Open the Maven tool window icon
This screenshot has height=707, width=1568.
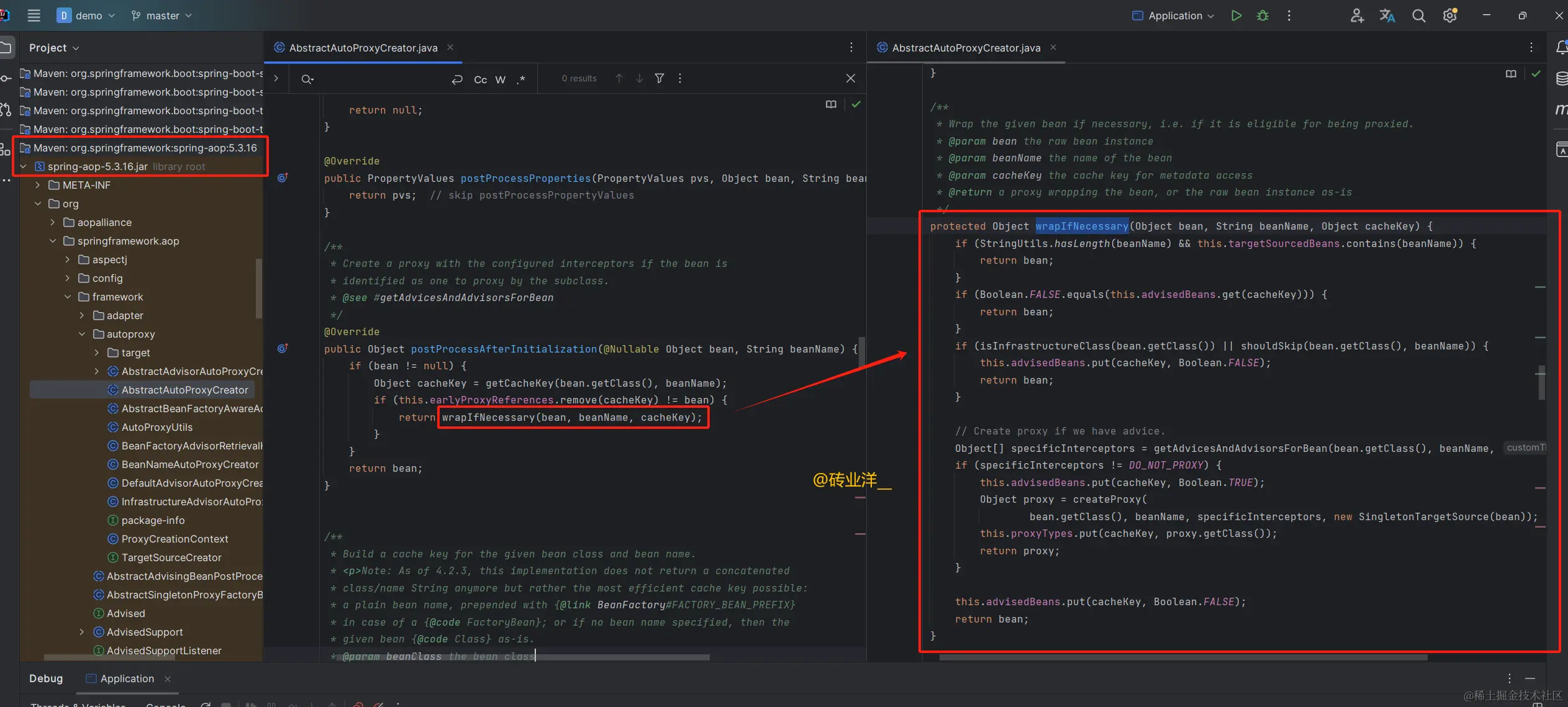[1561, 110]
